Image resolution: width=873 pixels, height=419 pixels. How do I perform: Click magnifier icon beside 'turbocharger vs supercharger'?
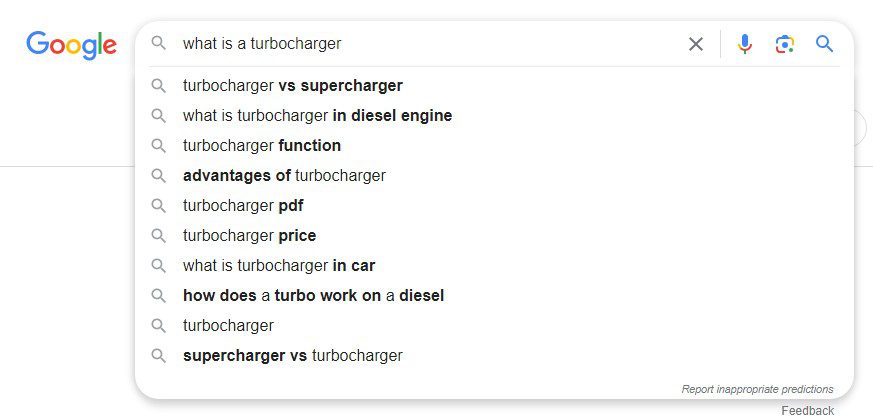coord(159,86)
